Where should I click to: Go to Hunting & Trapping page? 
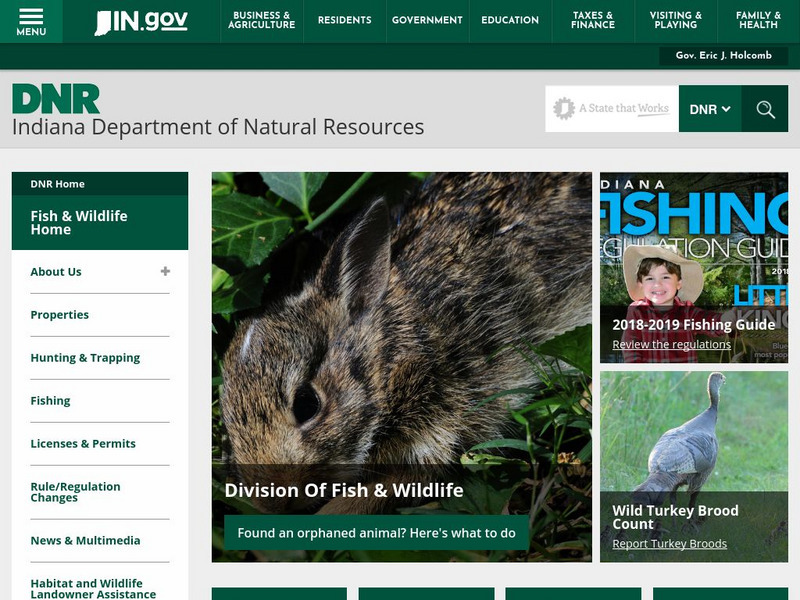[x=85, y=358]
